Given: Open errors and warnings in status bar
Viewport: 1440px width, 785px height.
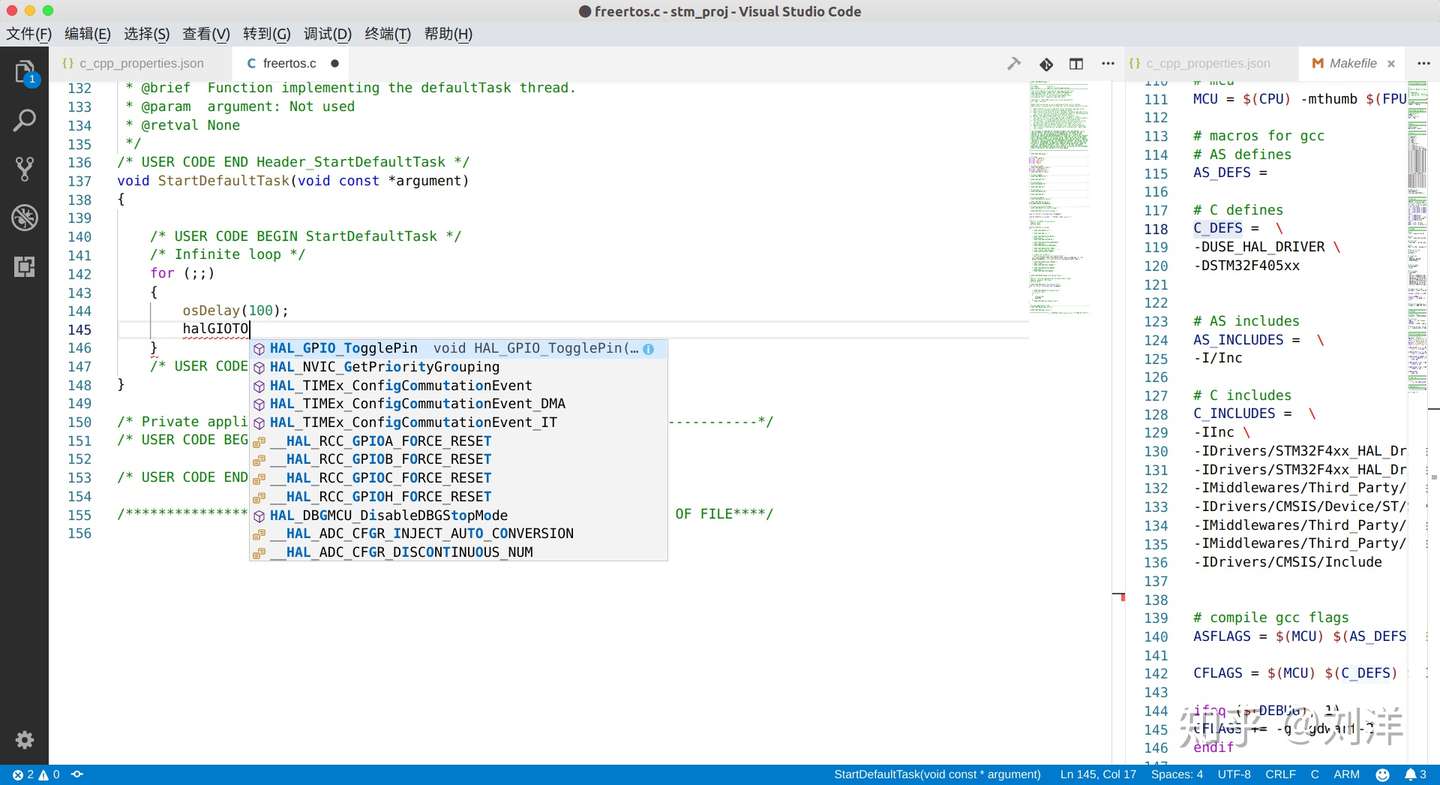Looking at the screenshot, I should point(35,774).
